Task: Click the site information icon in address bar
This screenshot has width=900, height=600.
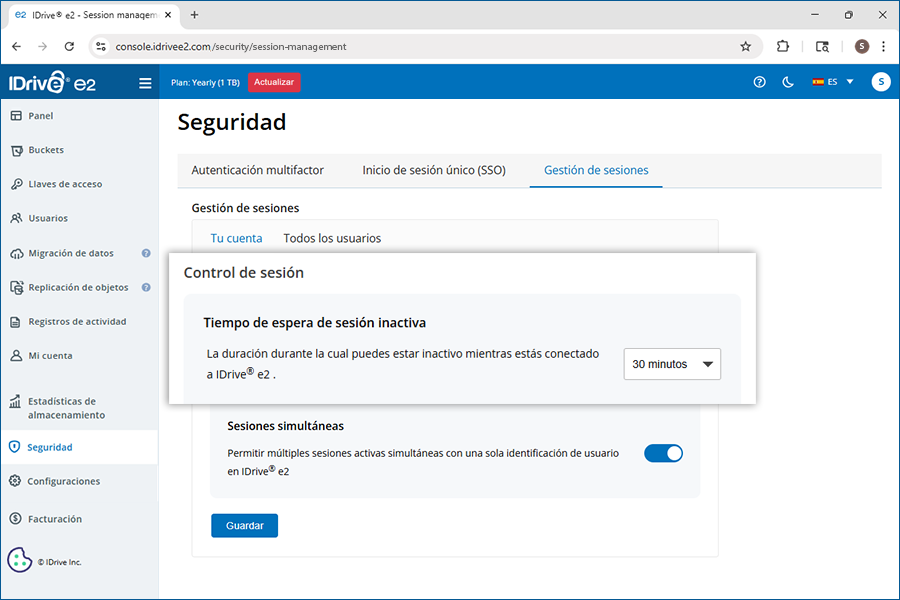Action: (101, 47)
